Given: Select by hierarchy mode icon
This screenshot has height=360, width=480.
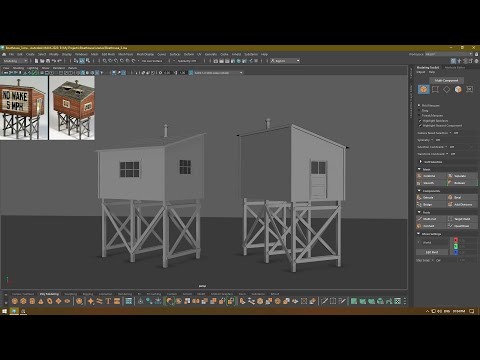Looking at the screenshot, I should pos(76,61).
